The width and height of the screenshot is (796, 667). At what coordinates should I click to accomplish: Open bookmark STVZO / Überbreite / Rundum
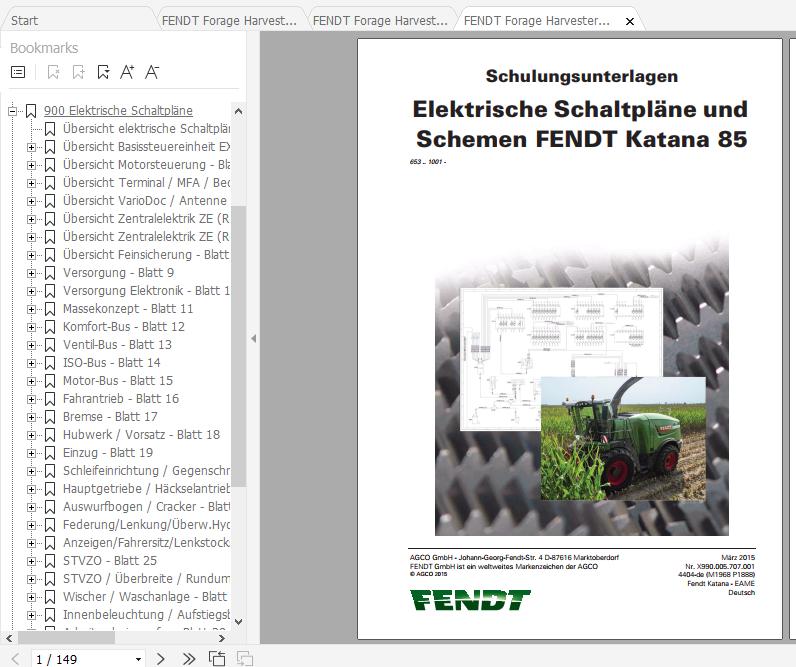pos(146,579)
